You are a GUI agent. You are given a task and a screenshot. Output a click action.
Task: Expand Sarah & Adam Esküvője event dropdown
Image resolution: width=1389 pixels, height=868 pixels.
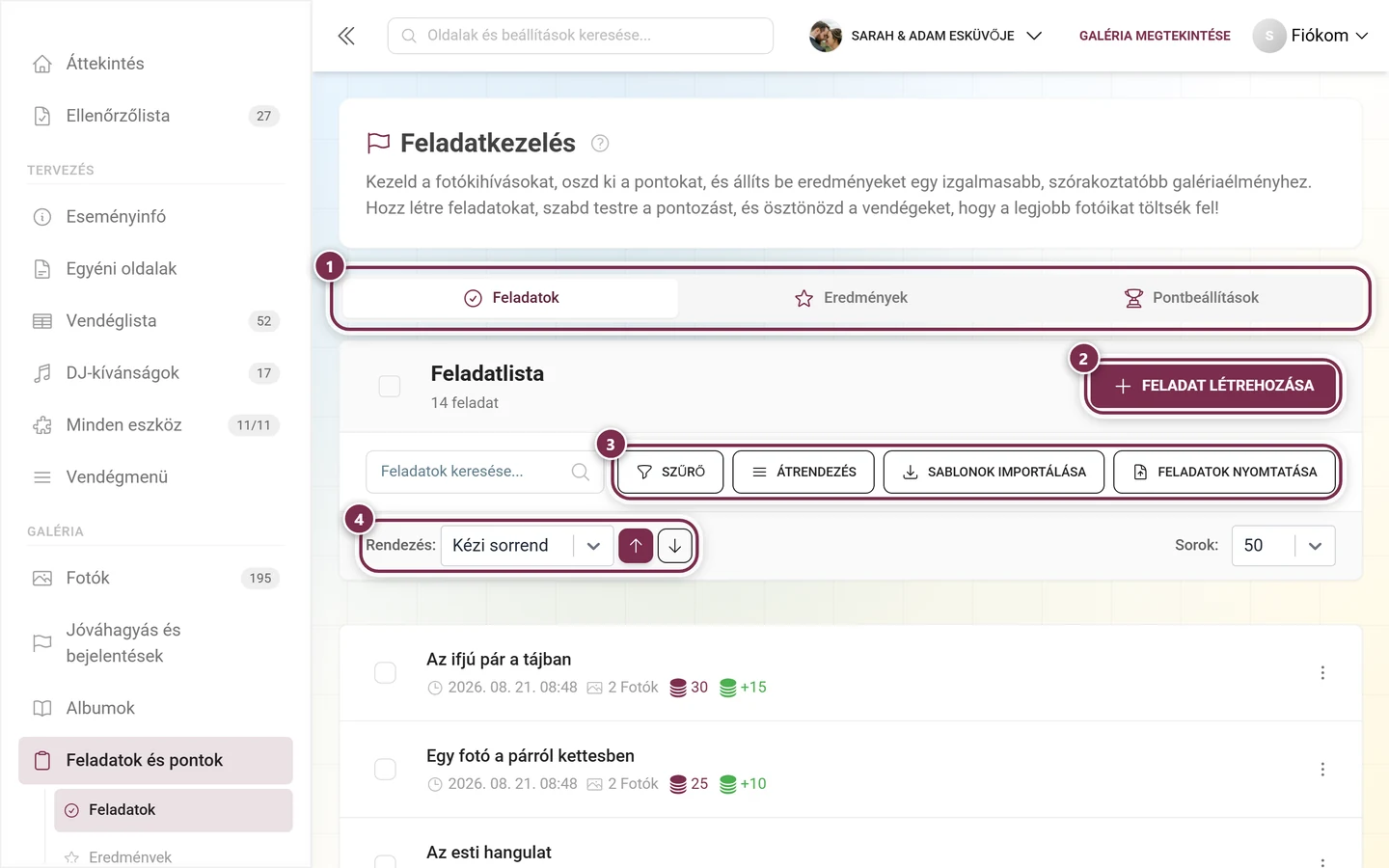(x=926, y=36)
